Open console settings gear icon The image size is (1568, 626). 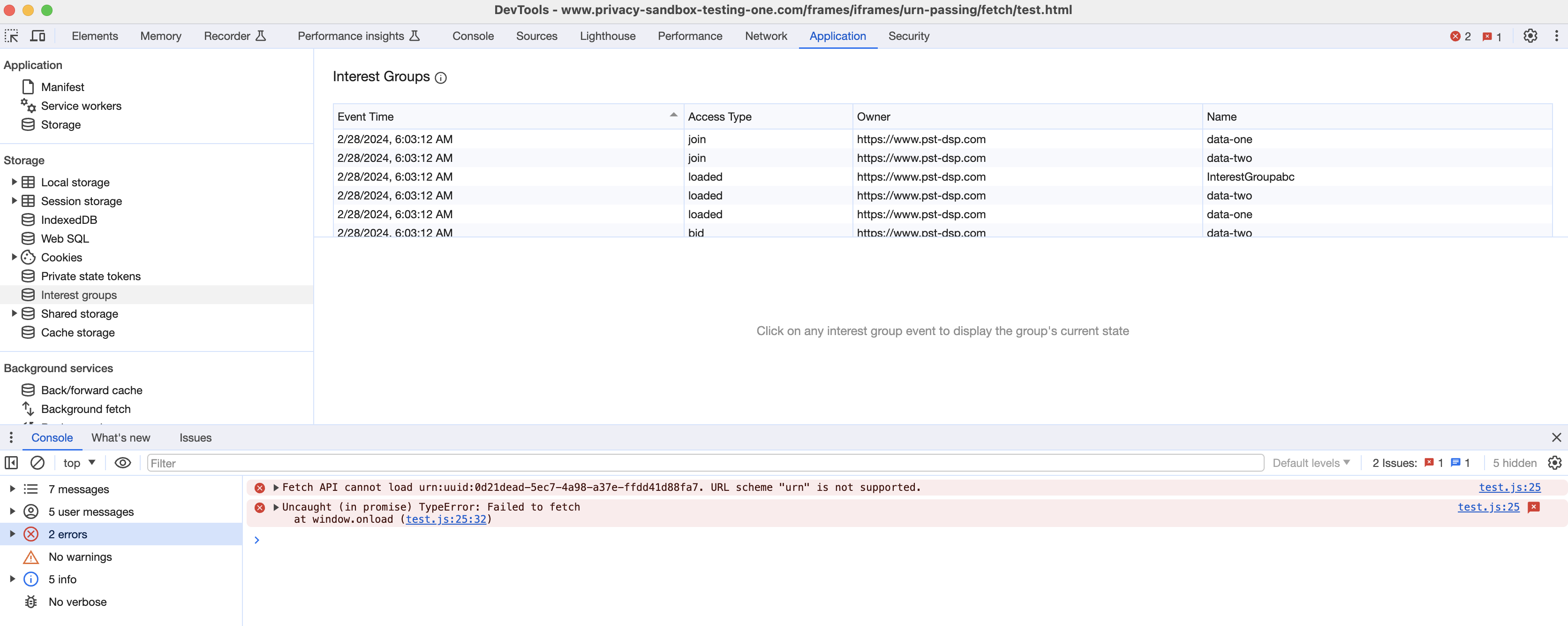1554,463
